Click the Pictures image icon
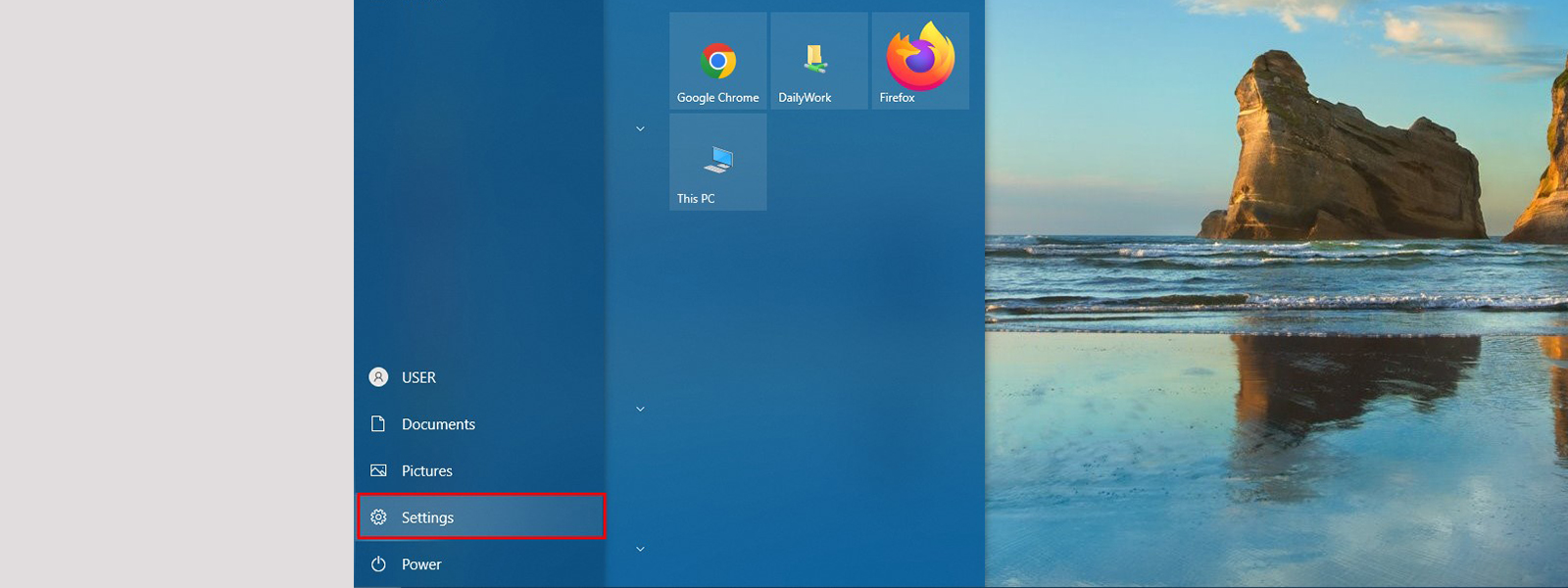 378,471
